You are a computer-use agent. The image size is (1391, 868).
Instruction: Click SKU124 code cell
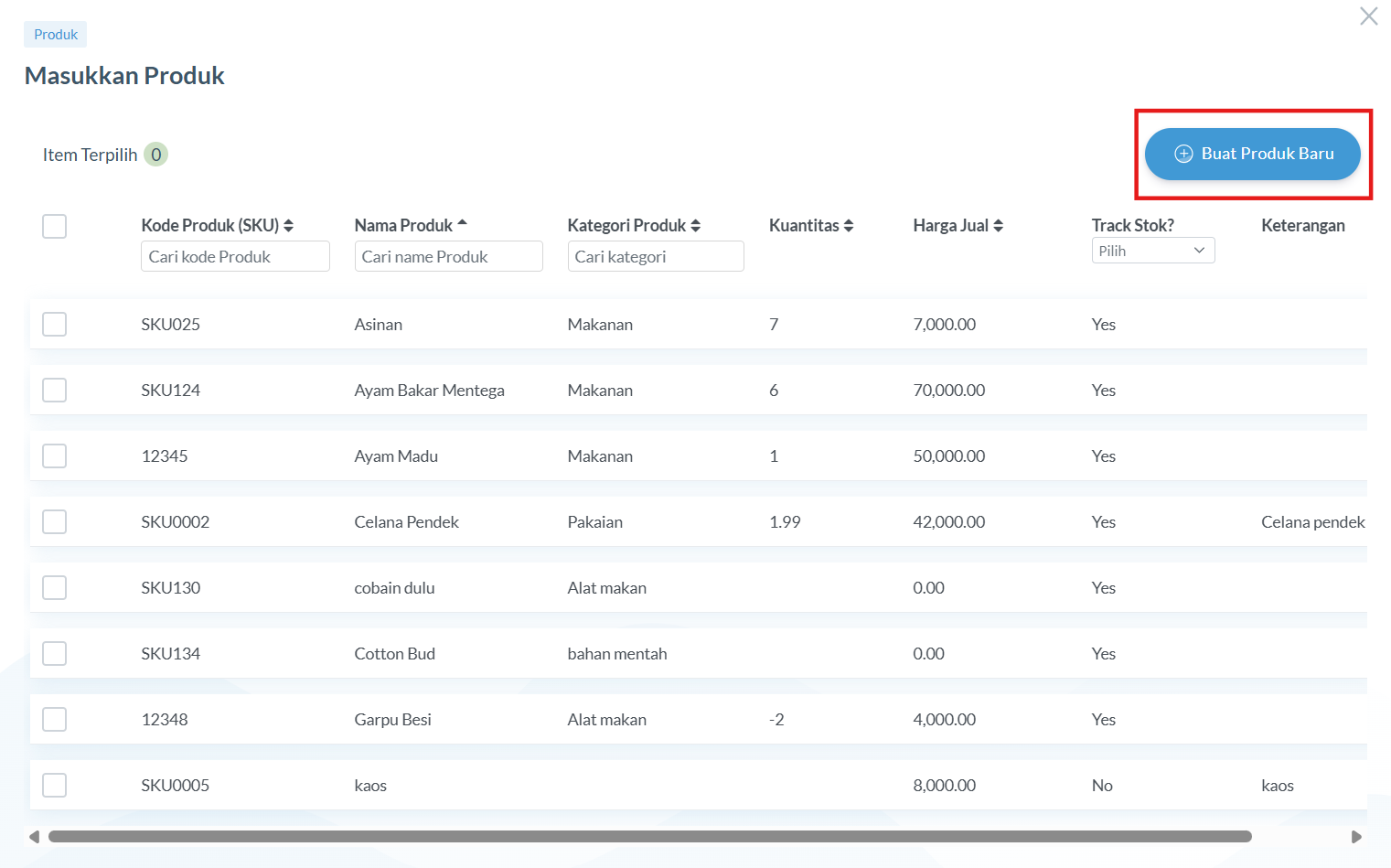171,391
